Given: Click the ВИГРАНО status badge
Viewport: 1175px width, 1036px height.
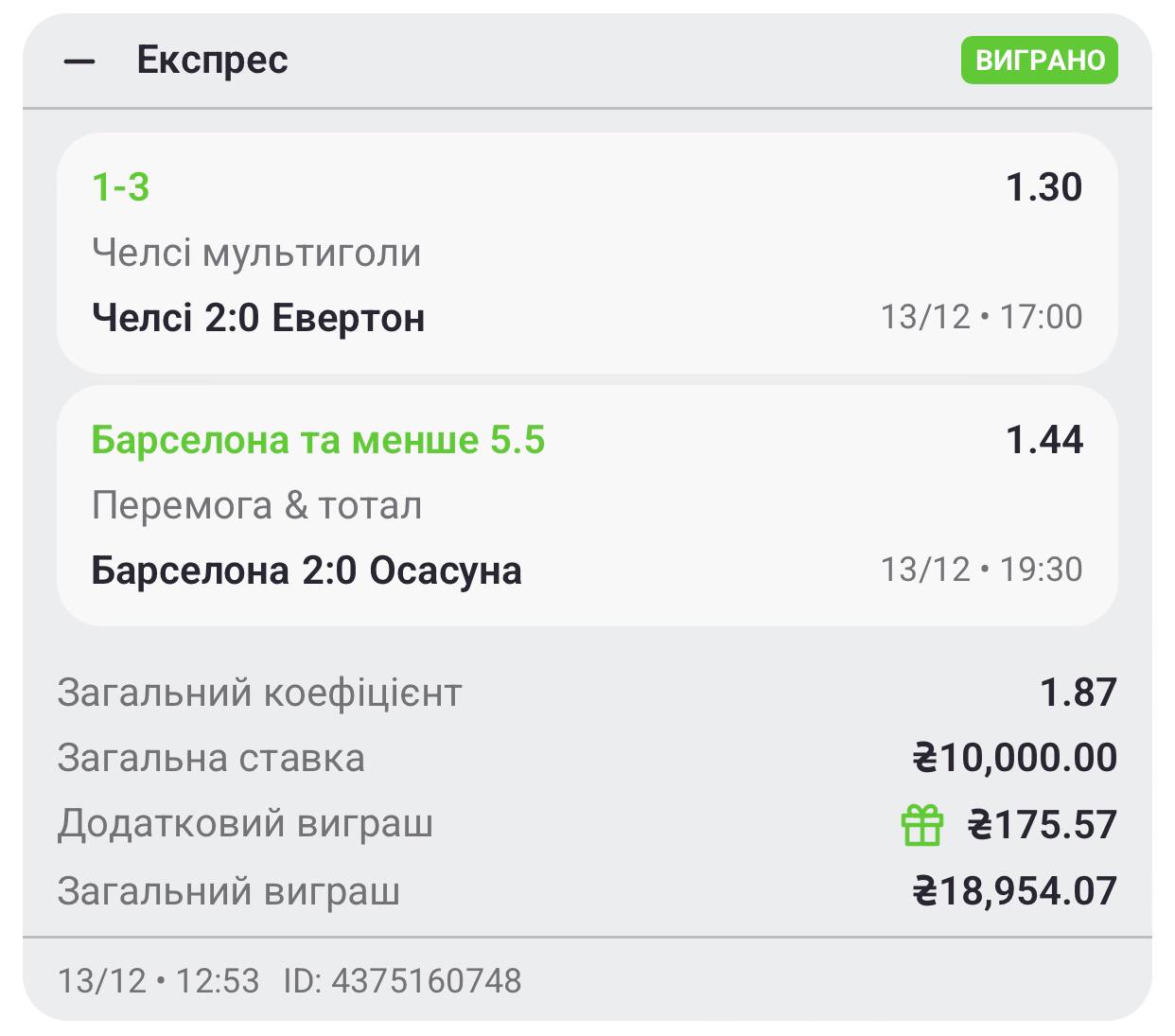Looking at the screenshot, I should pos(1039,61).
